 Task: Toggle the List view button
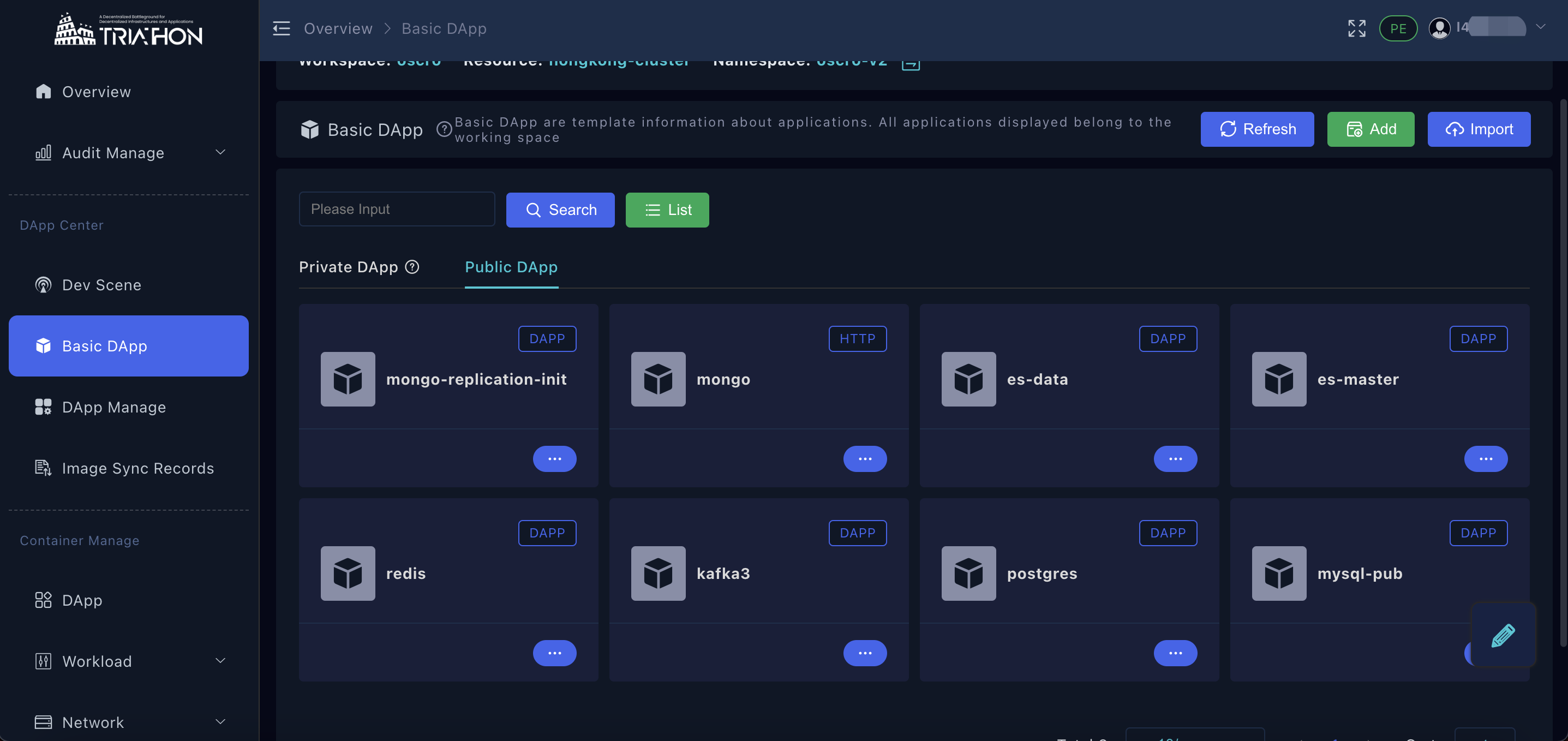pos(667,210)
